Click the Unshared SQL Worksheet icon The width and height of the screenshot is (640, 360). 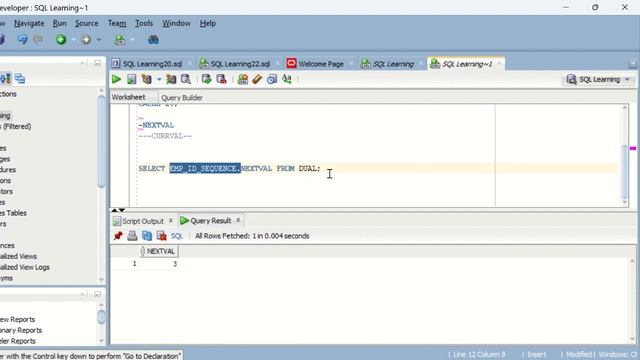tap(243, 79)
